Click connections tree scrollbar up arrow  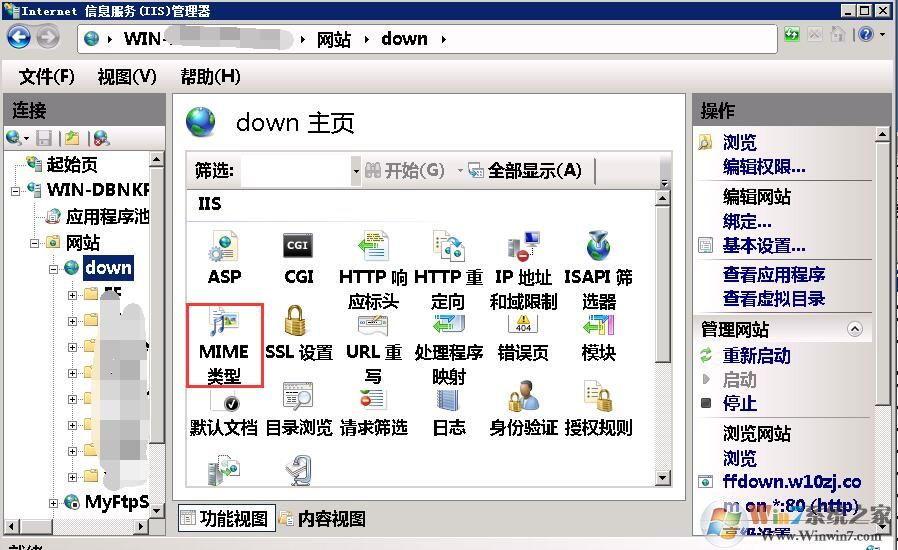pyautogui.click(x=156, y=159)
